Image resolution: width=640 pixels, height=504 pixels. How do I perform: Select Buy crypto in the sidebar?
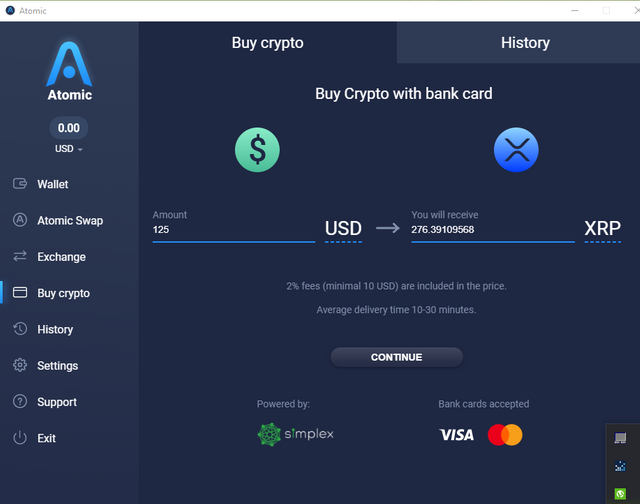pos(63,293)
